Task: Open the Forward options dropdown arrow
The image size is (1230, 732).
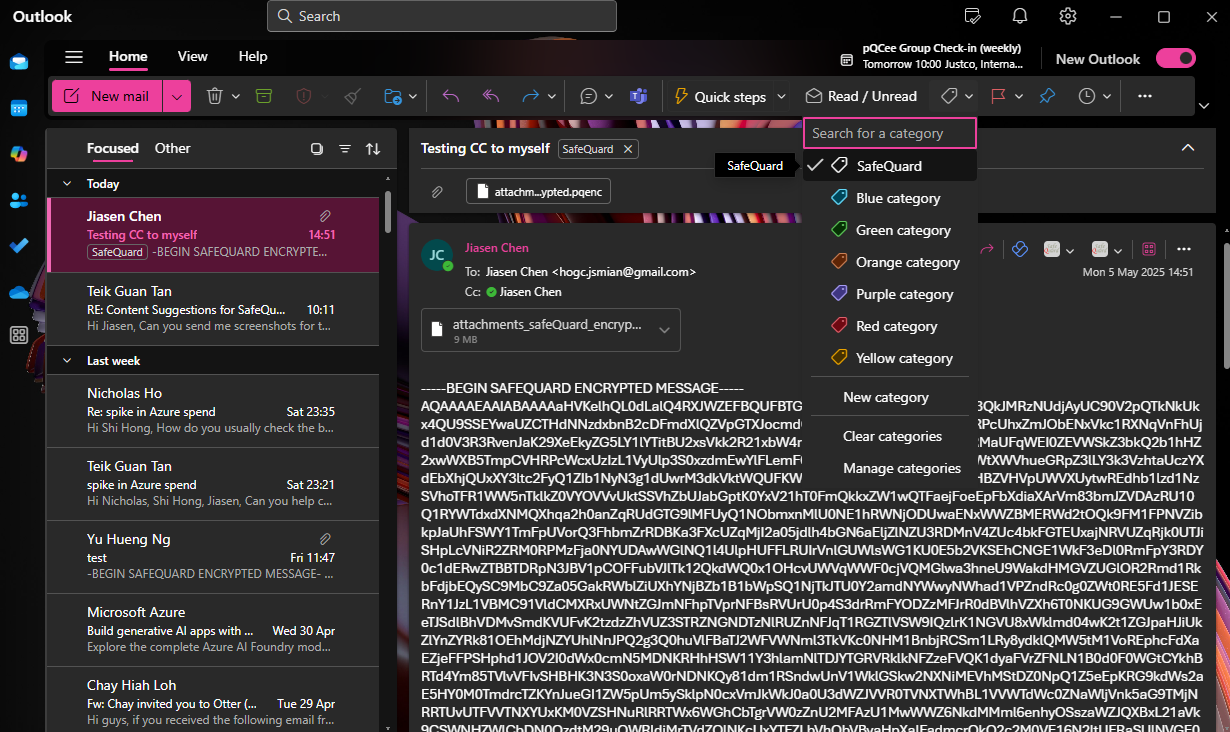Action: tap(553, 97)
